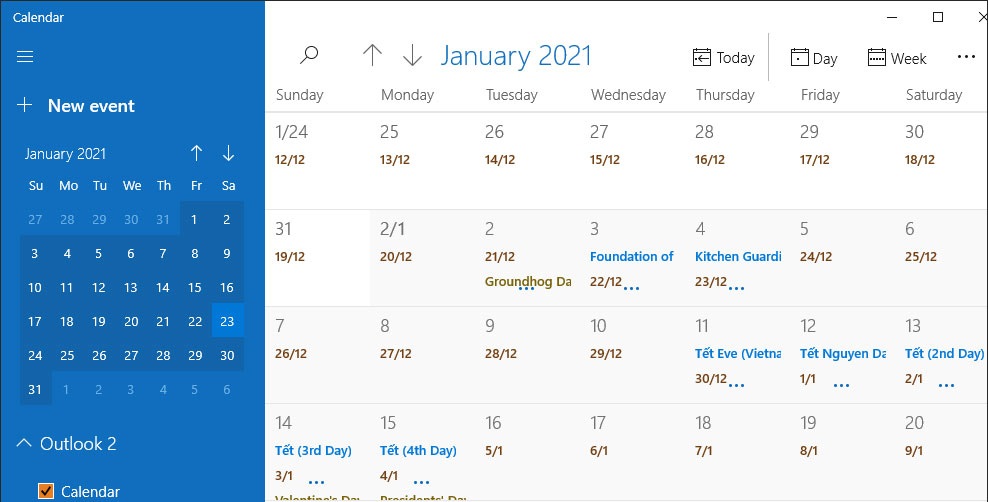
Task: Switch to Week view
Action: click(x=897, y=58)
